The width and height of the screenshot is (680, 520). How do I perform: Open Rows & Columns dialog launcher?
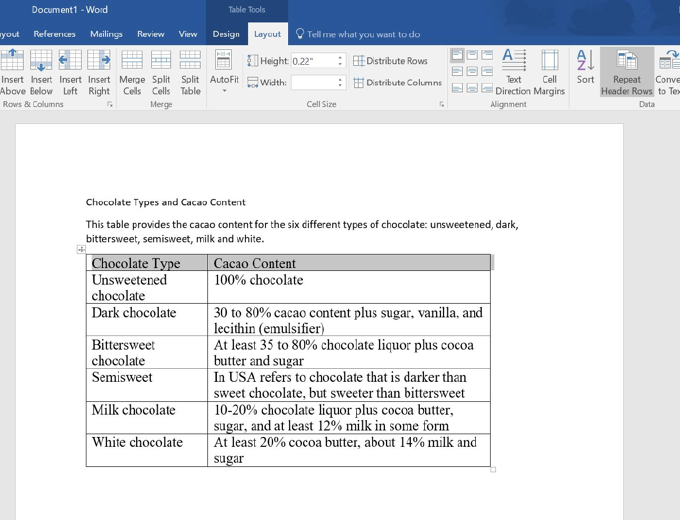(110, 105)
